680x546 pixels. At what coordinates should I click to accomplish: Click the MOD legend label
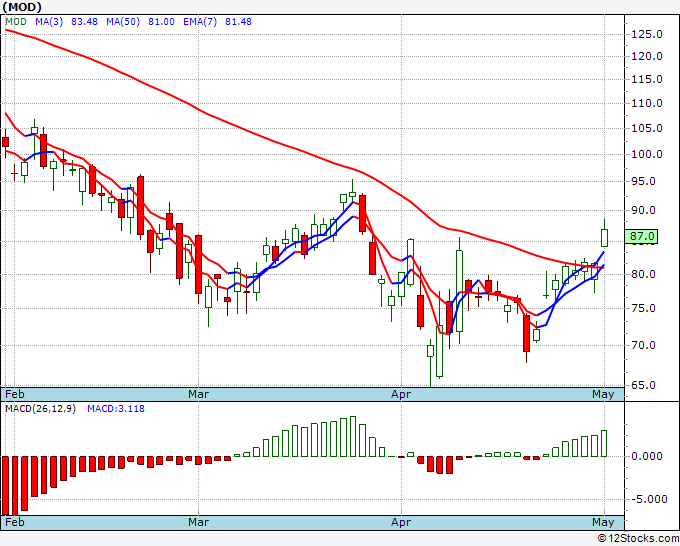coord(16,22)
